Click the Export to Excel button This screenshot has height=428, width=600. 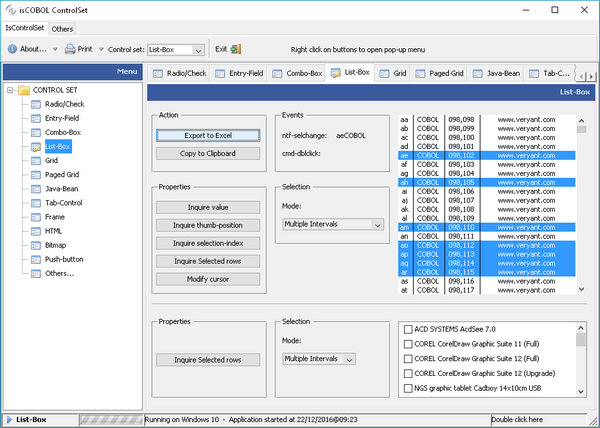(207, 134)
